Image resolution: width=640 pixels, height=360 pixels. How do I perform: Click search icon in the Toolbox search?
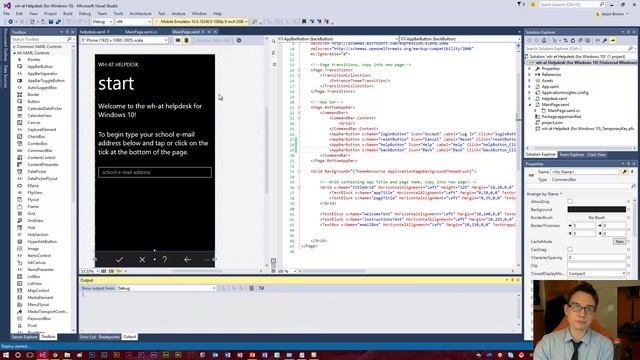pos(69,39)
